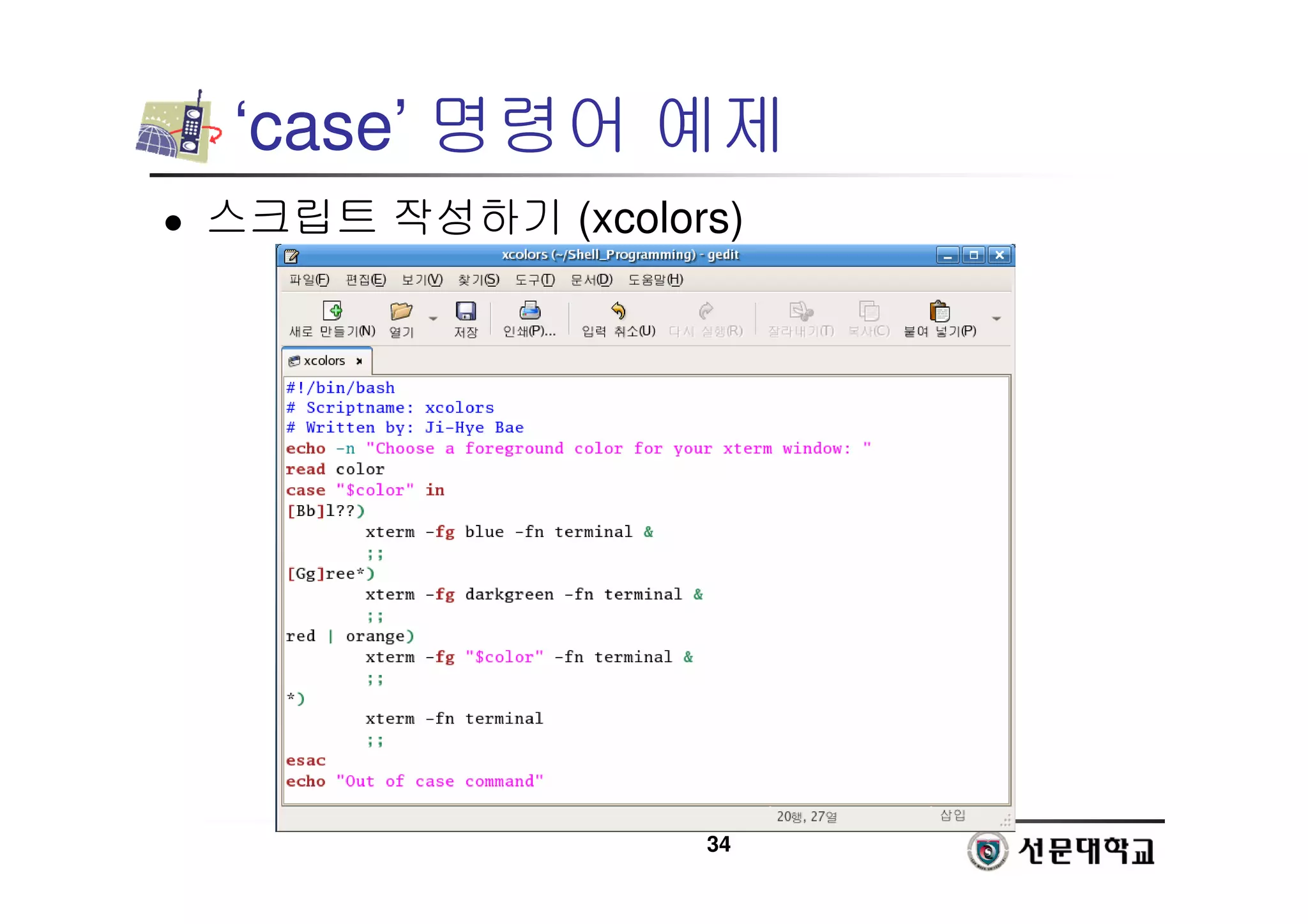Select the xcolors document tab
The image size is (1308, 924).
pyautogui.click(x=326, y=361)
